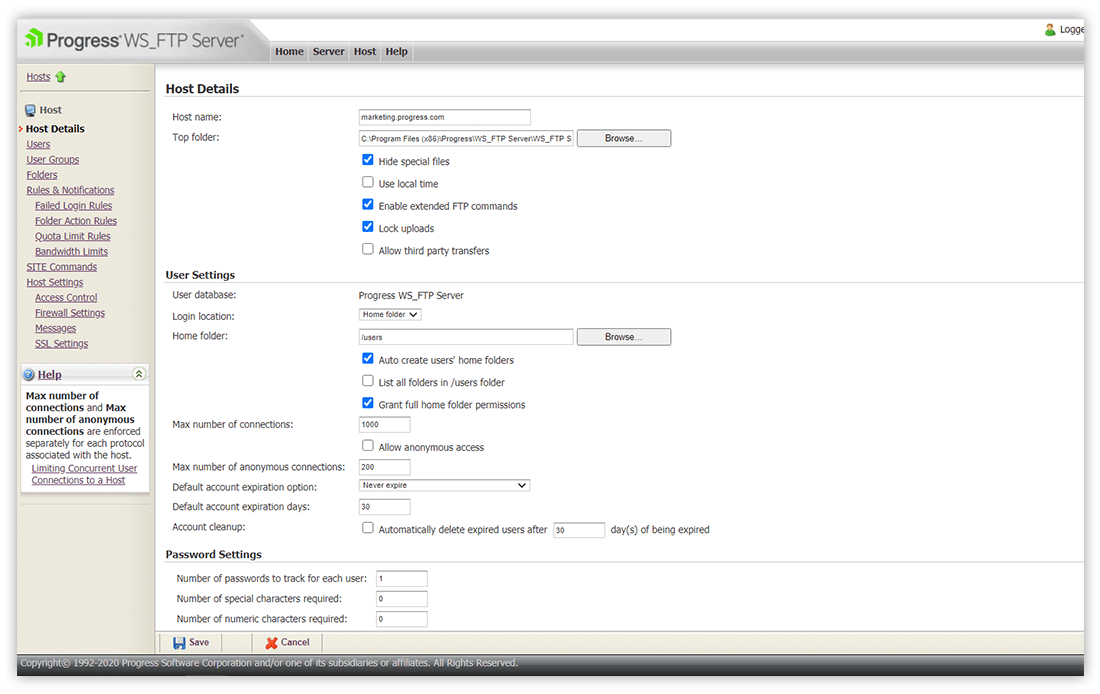Open SITE Commands link
Viewport: 1100px width, 694px height.
click(62, 267)
